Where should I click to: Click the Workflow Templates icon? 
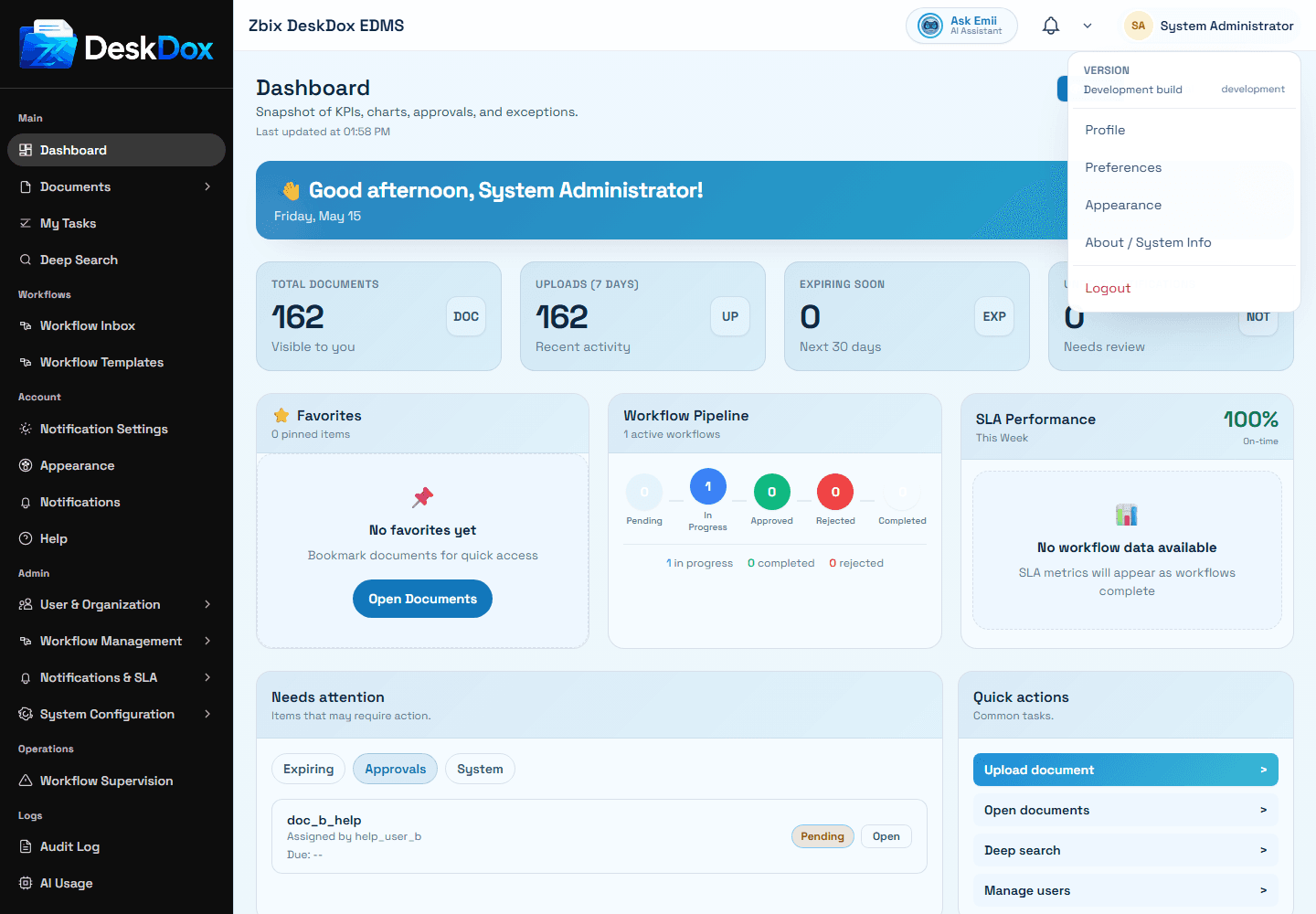pyautogui.click(x=26, y=362)
